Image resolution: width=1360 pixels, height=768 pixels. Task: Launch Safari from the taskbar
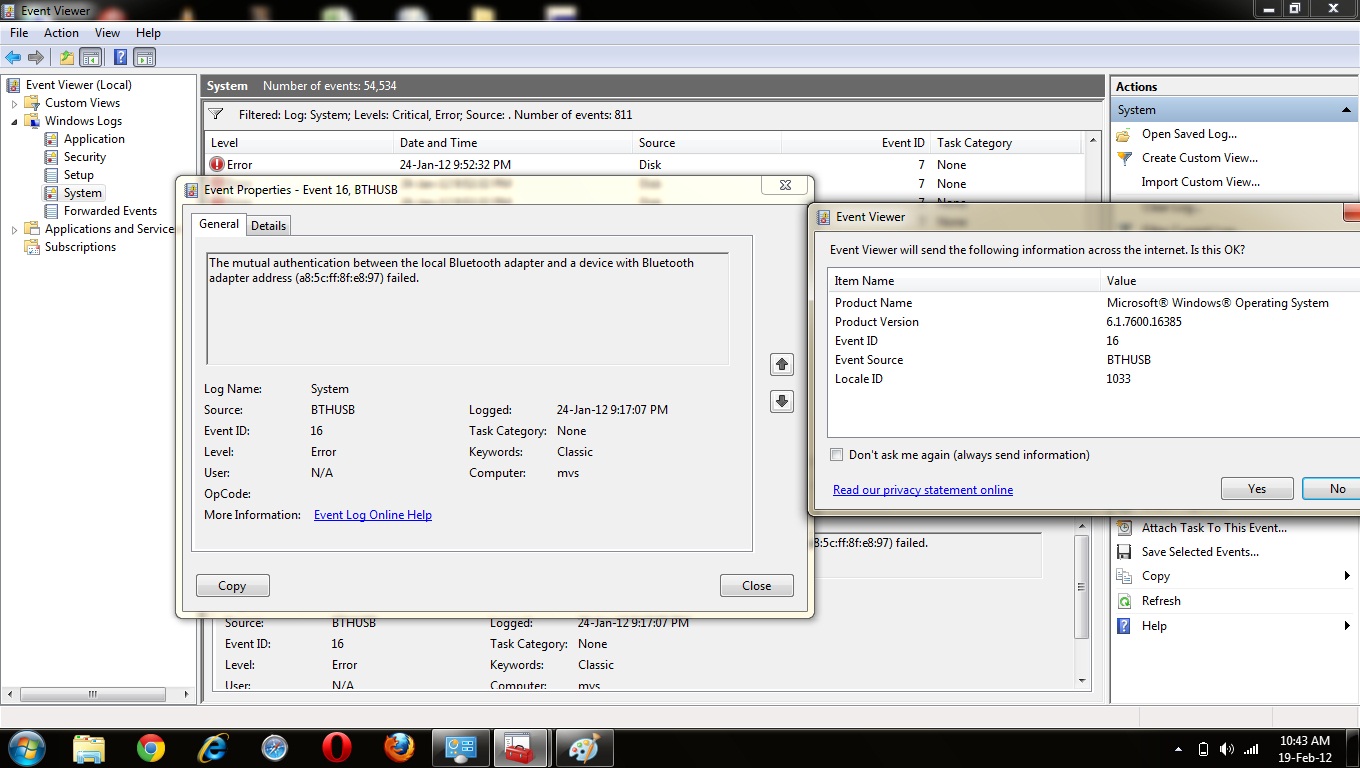click(275, 748)
